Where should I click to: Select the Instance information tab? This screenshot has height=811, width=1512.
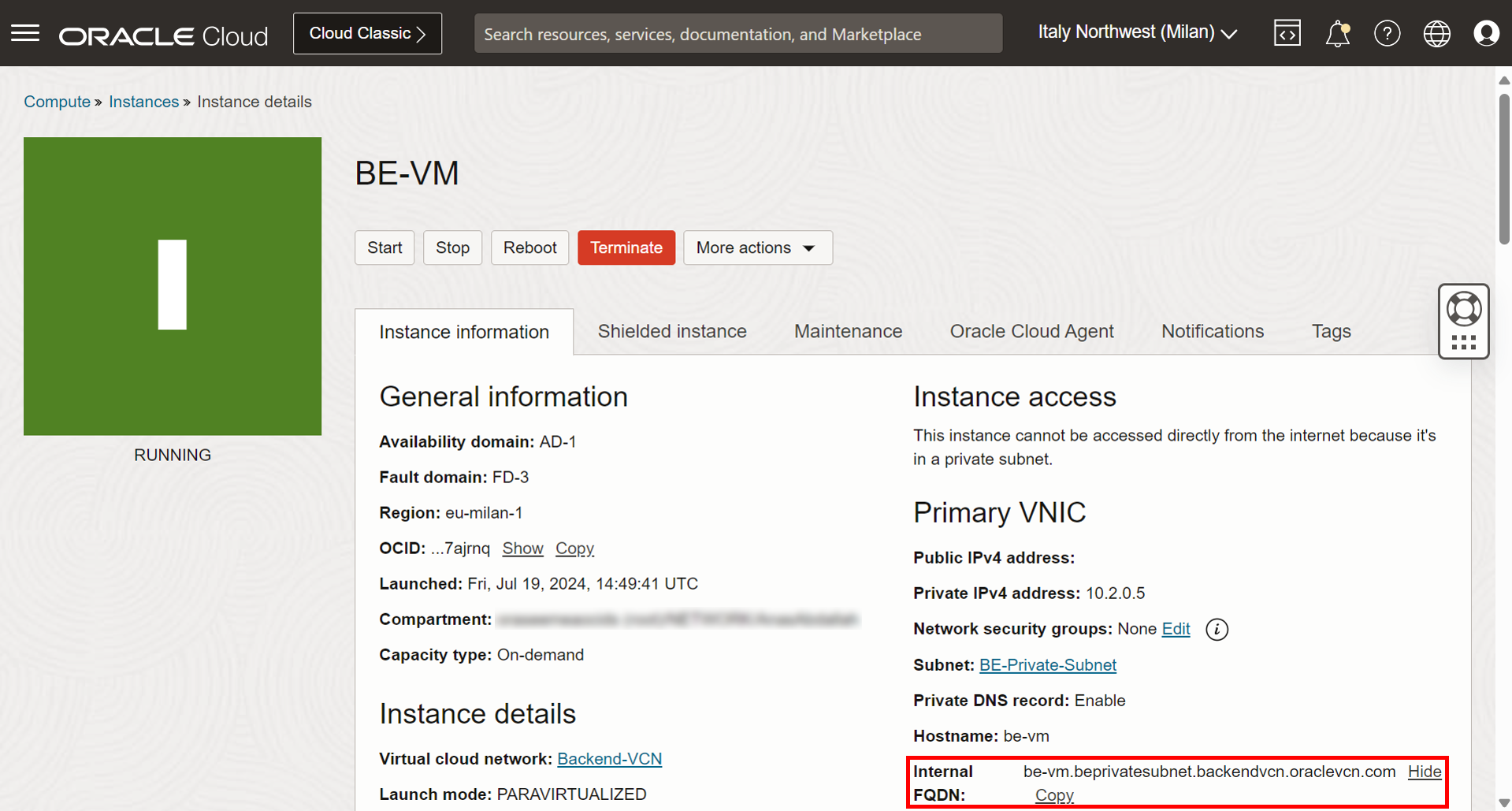point(464,332)
